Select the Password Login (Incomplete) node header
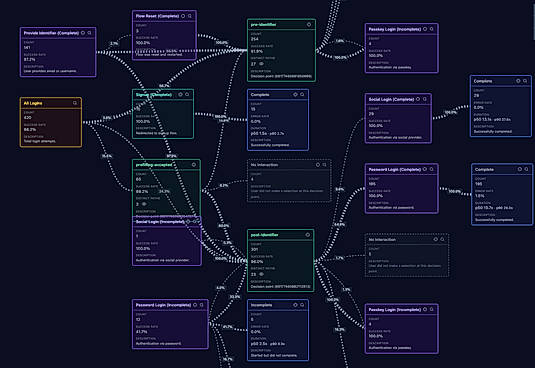 pyautogui.click(x=170, y=305)
